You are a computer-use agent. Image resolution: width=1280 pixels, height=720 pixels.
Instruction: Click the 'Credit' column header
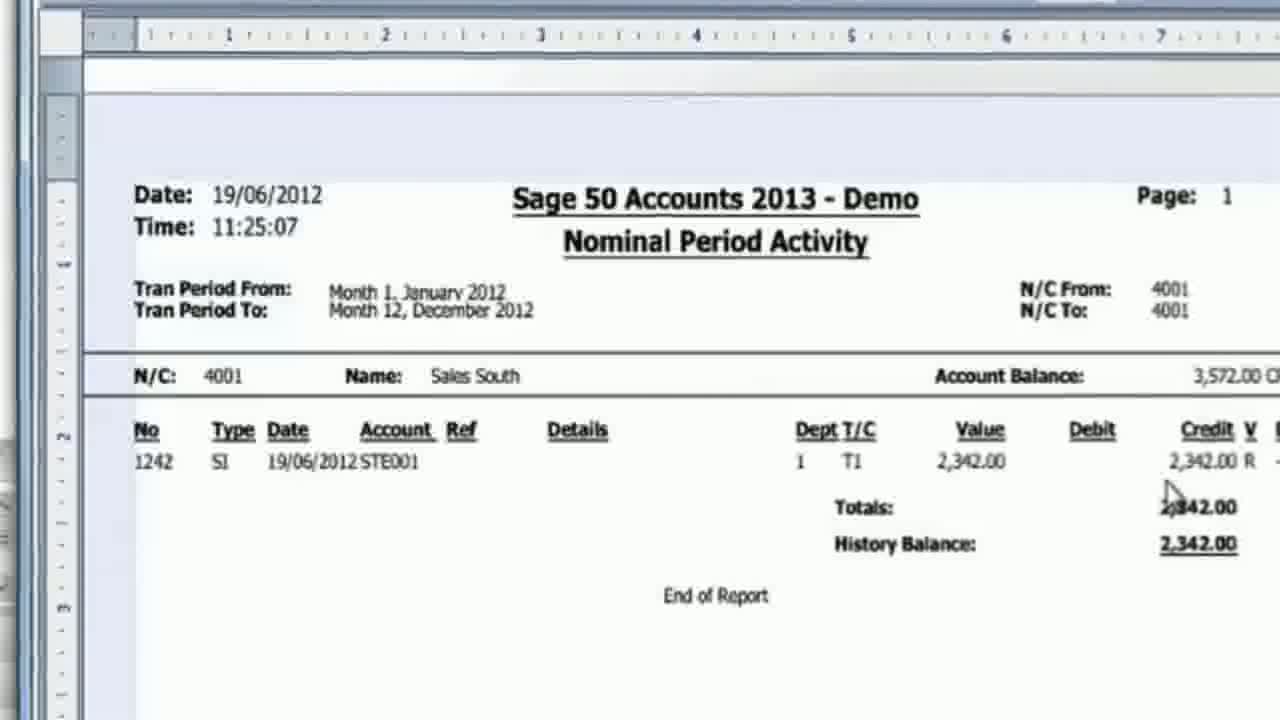click(1207, 430)
